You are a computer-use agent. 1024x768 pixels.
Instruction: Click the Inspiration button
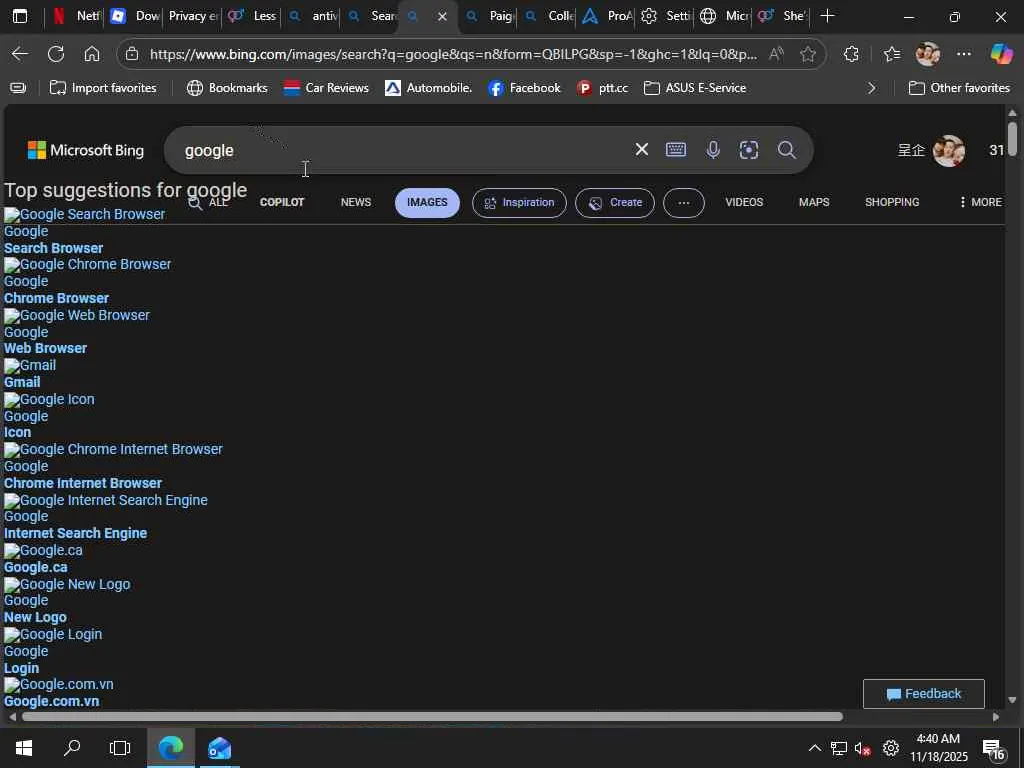click(519, 202)
